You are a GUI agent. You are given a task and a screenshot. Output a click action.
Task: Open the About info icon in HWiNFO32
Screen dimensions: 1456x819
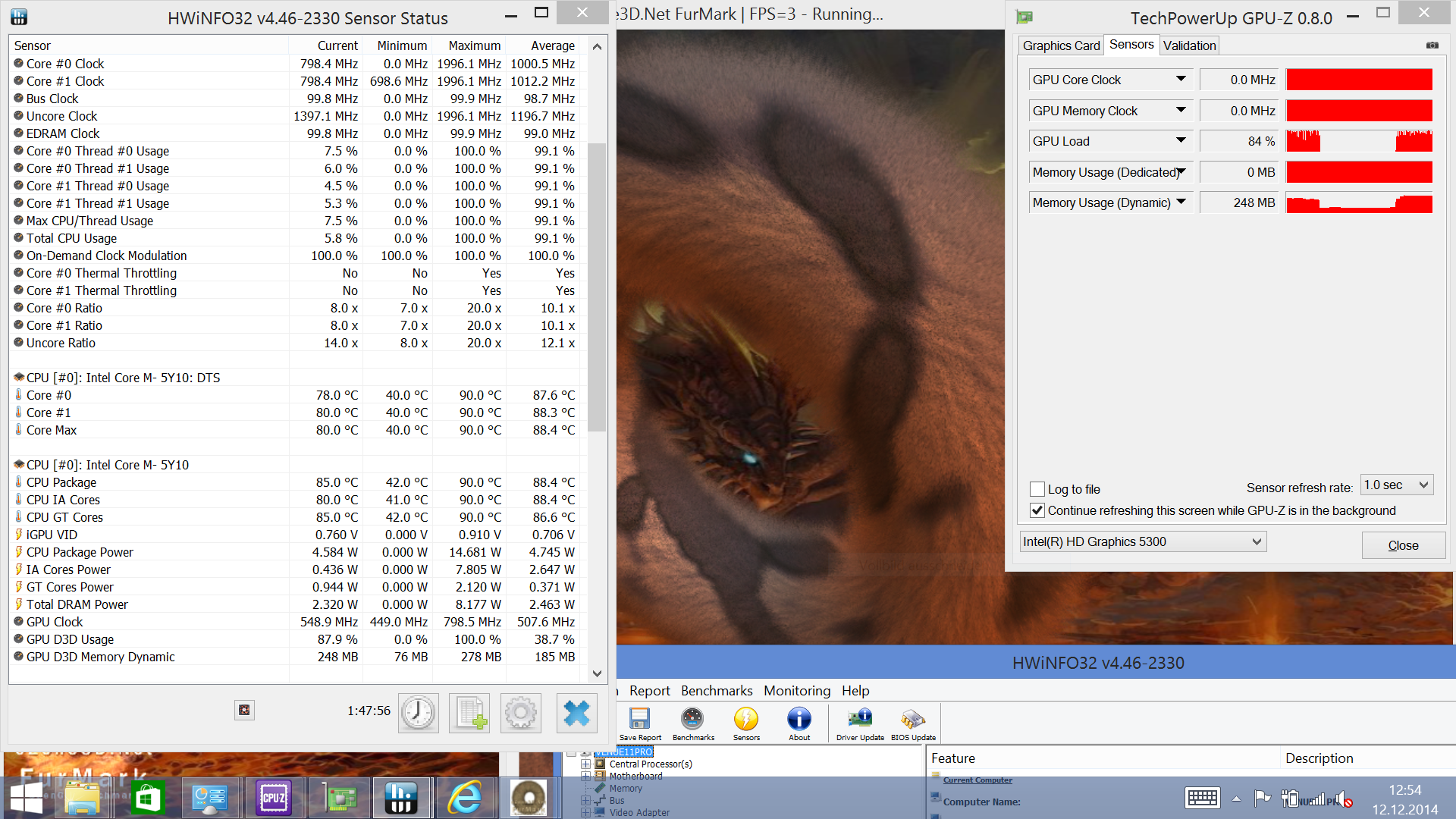(x=799, y=719)
